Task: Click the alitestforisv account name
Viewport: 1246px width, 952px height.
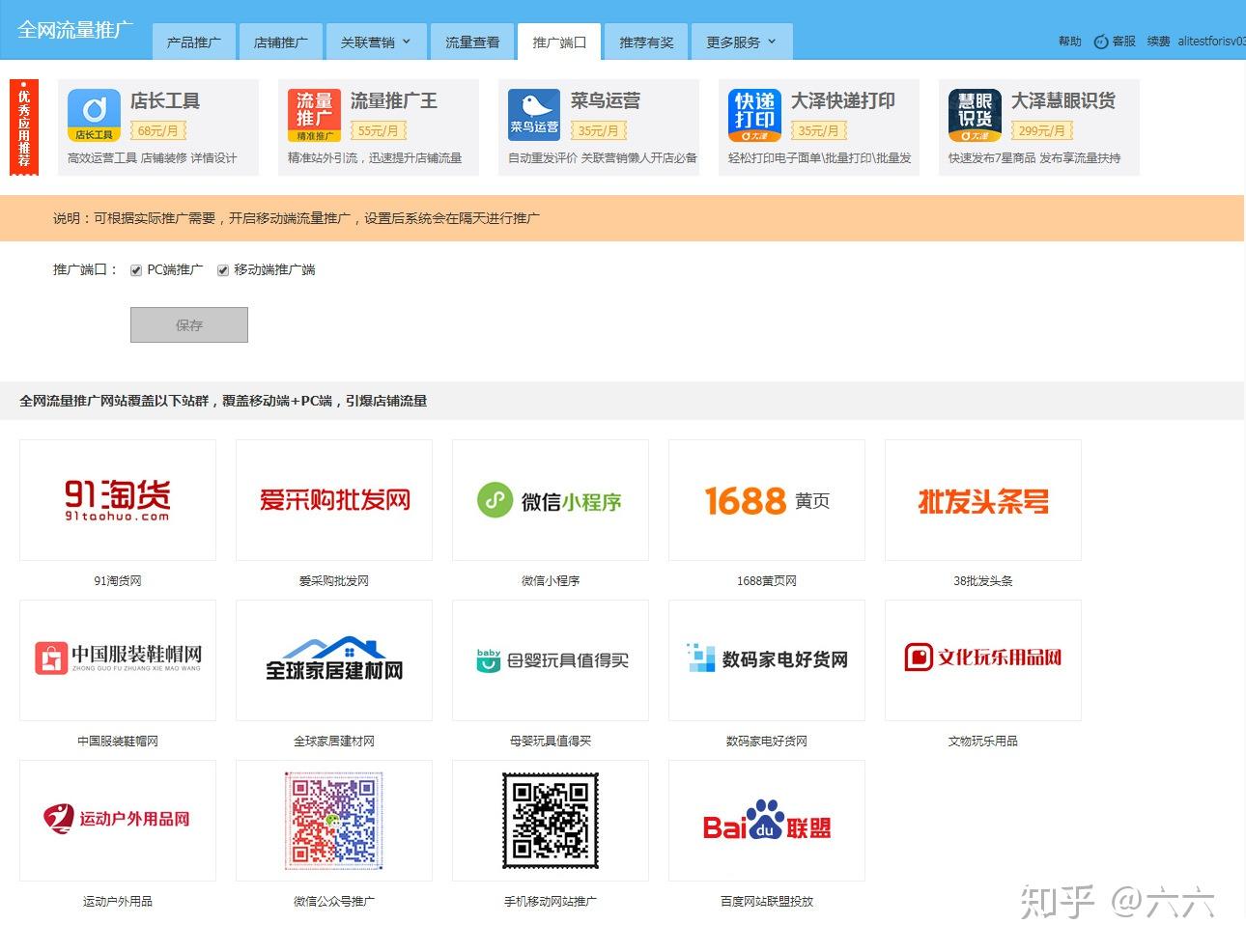Action: [1211, 42]
